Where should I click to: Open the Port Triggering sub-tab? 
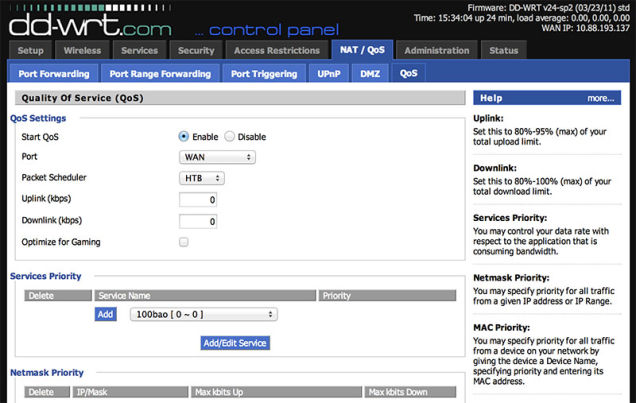tap(264, 73)
